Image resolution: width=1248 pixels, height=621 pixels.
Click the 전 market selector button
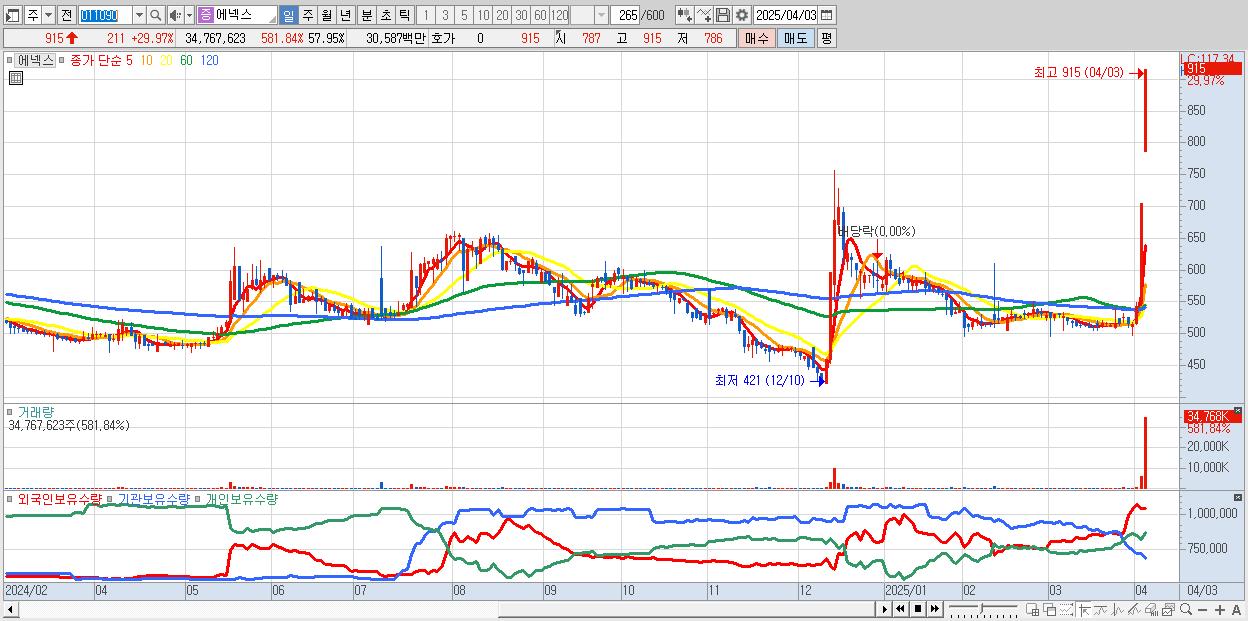[66, 15]
